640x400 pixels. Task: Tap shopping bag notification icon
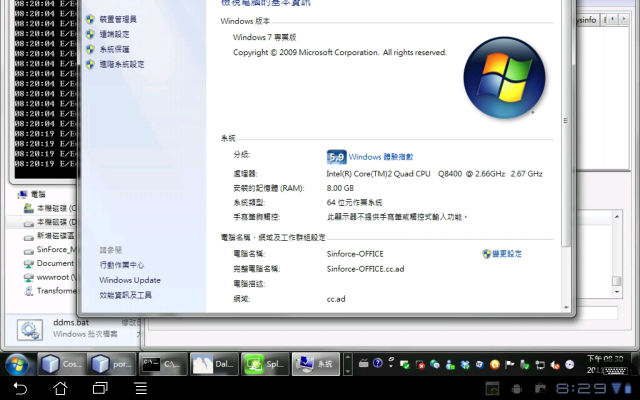[540, 388]
